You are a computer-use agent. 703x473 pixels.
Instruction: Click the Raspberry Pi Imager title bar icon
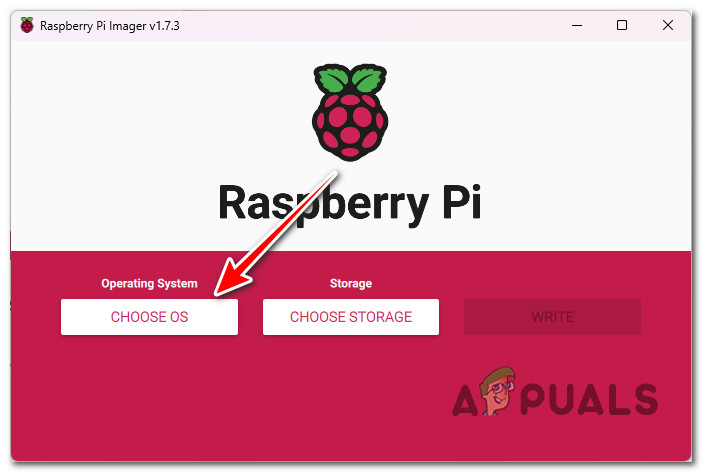click(27, 25)
